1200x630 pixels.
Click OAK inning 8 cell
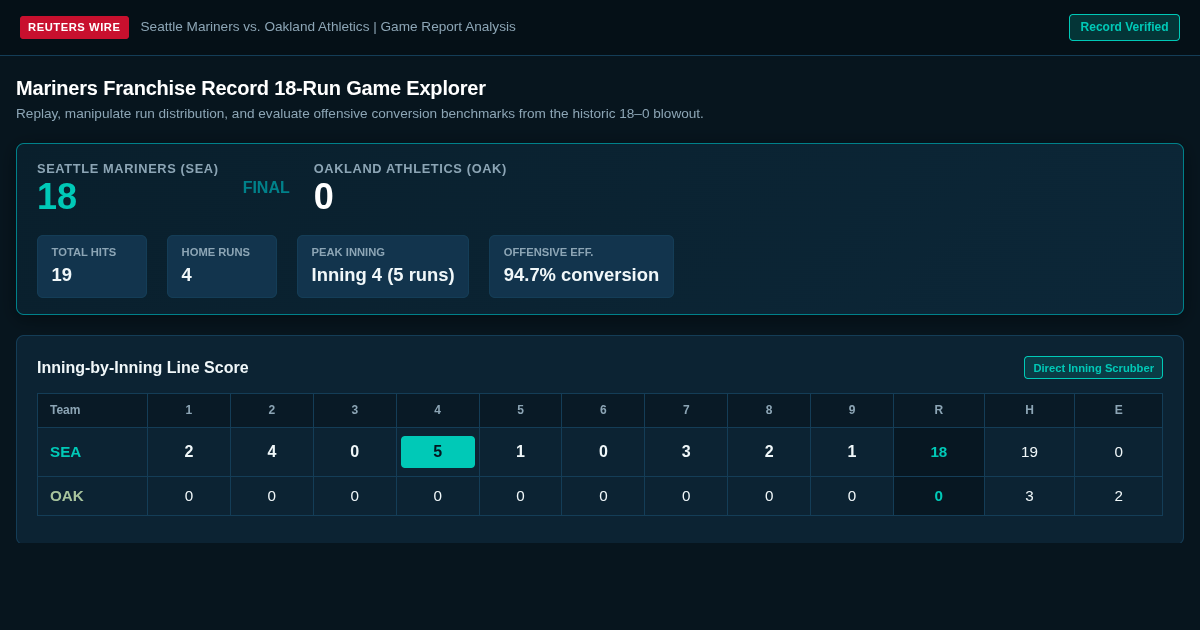click(x=769, y=496)
